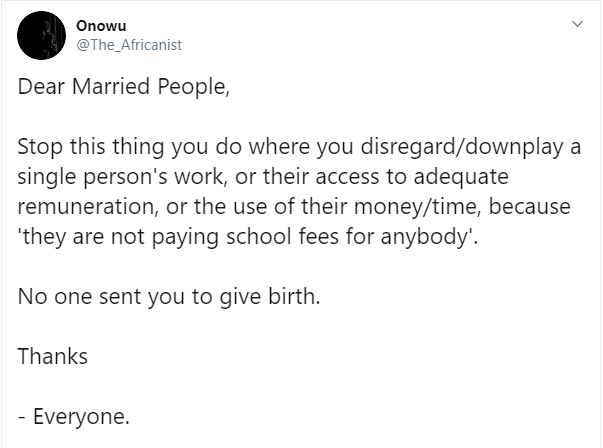Click the 'Dear Married People,' greeting line
This screenshot has height=448, width=603.
click(124, 86)
